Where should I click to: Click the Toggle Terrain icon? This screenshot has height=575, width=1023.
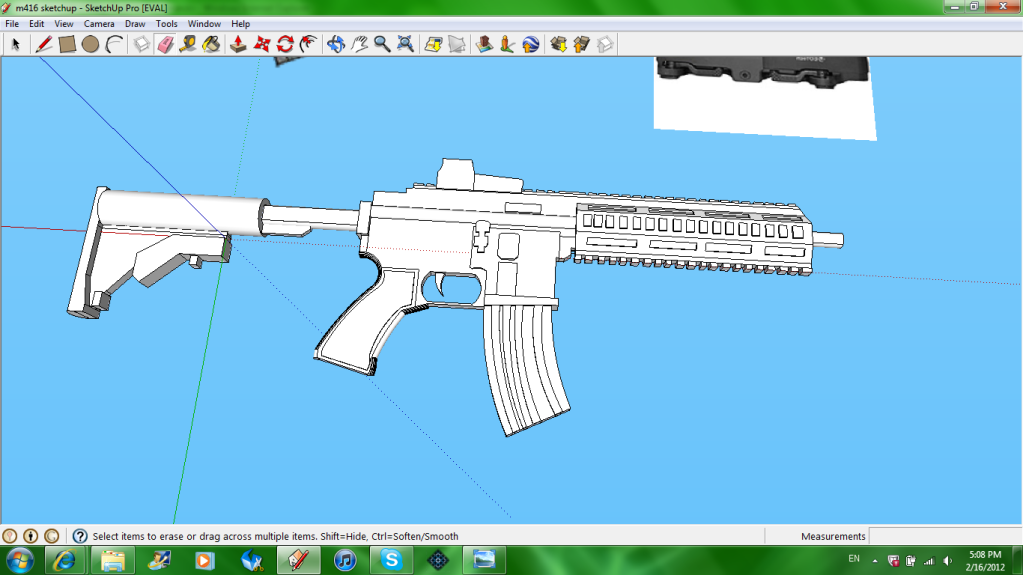pyautogui.click(x=457, y=44)
